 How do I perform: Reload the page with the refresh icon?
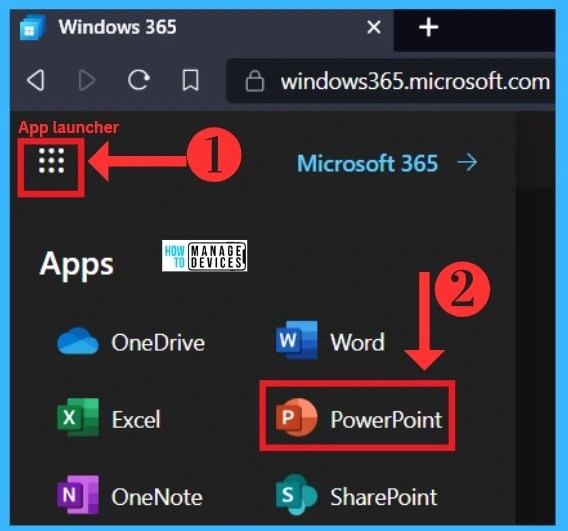pos(139,80)
